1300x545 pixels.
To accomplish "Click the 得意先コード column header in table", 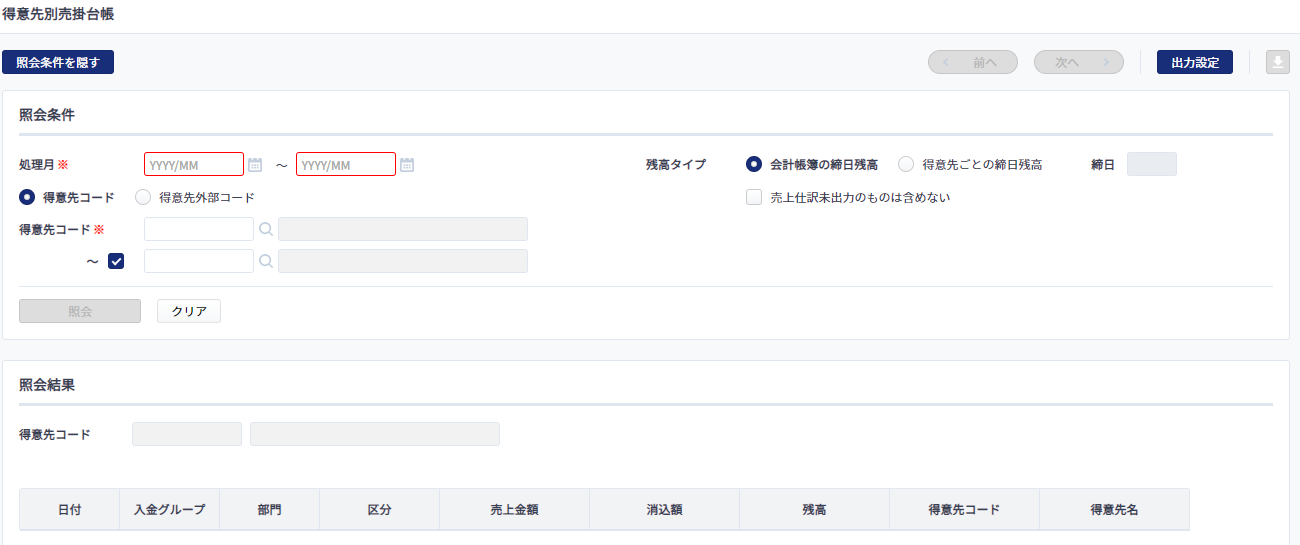I will point(964,509).
